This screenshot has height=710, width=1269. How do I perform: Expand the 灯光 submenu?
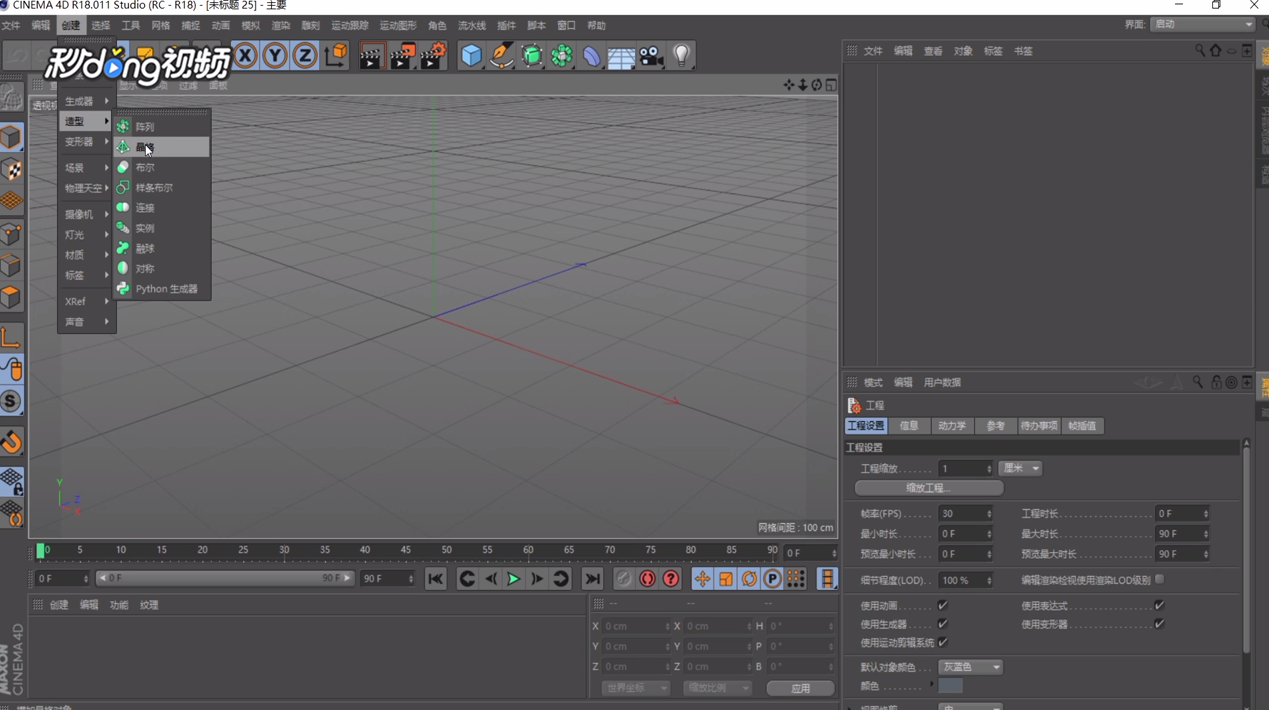point(86,235)
